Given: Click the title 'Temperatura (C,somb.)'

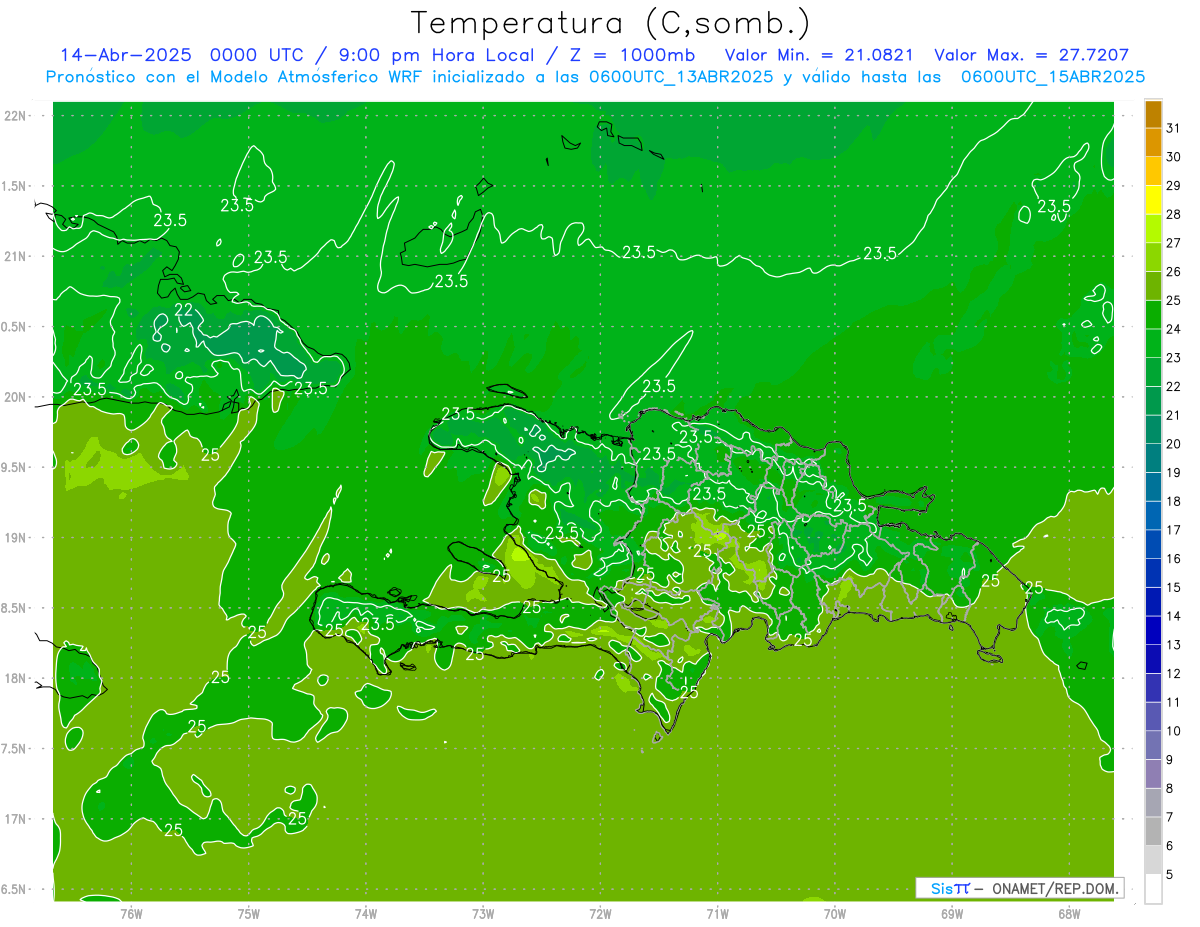Looking at the screenshot, I should [x=611, y=23].
